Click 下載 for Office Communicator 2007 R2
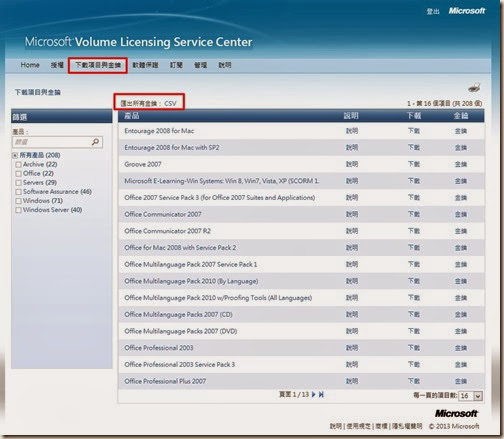Image resolution: width=504 pixels, height=439 pixels. tap(414, 231)
